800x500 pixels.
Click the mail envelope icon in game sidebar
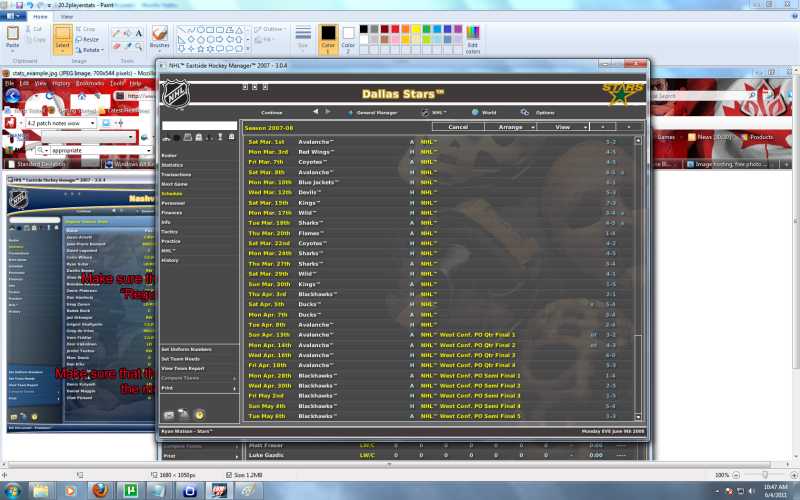(169, 415)
